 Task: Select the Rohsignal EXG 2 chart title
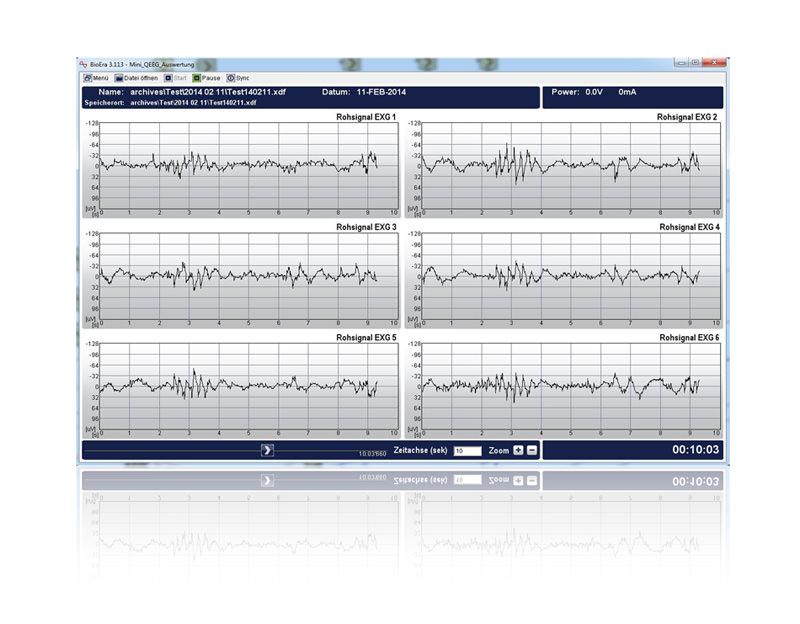pyautogui.click(x=687, y=117)
